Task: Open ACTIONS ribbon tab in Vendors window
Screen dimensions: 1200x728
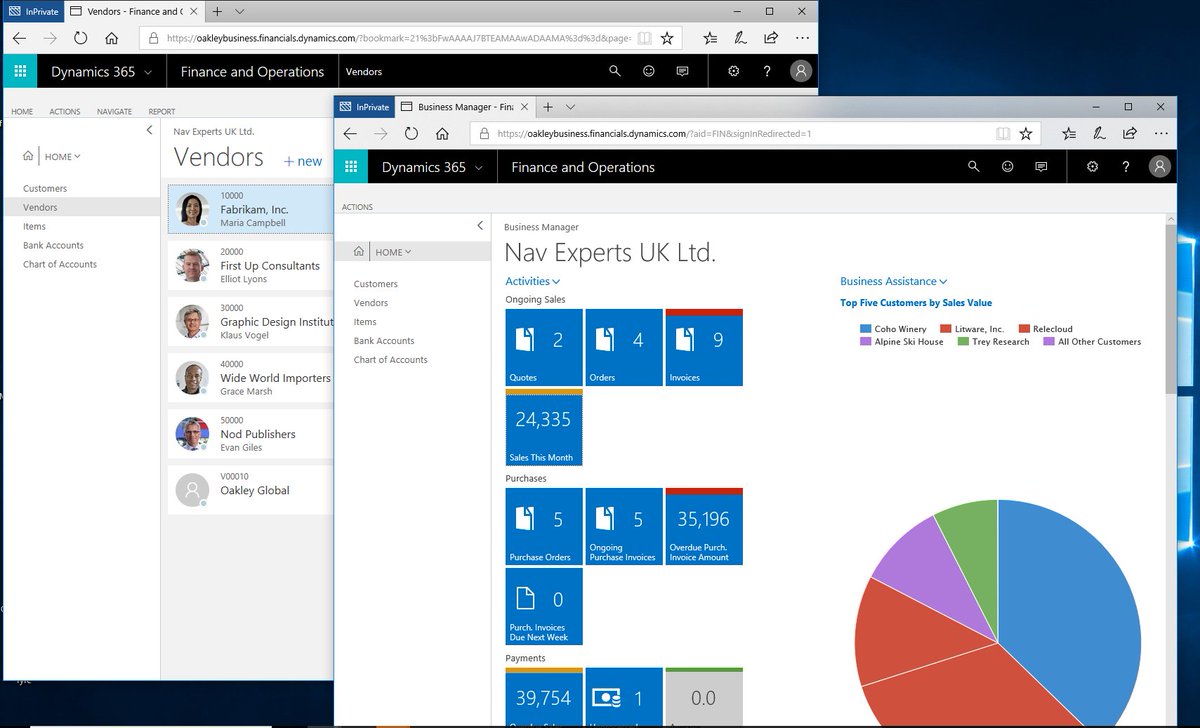Action: click(x=65, y=111)
